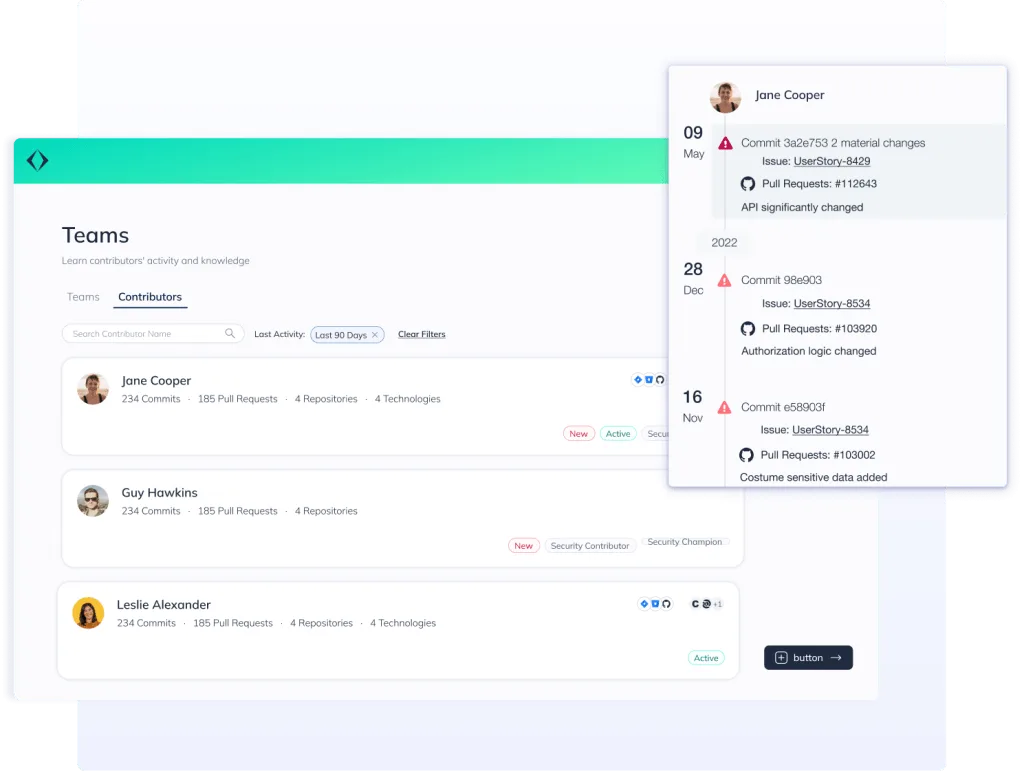Click the app logo diamond in the teal header

[38, 160]
